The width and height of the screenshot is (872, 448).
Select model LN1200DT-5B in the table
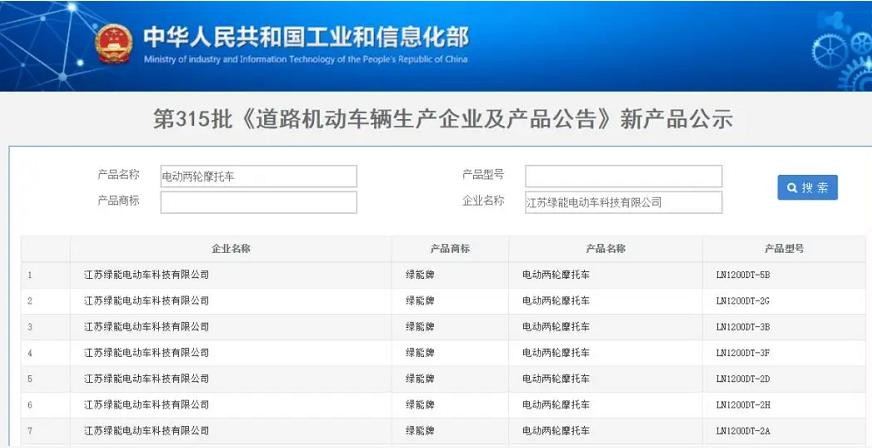(x=743, y=275)
